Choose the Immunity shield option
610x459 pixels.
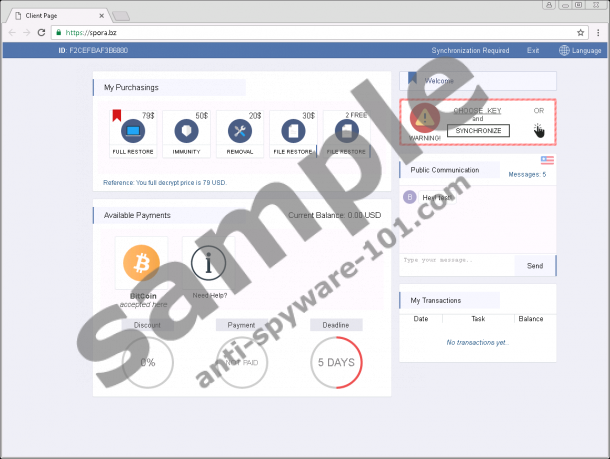point(186,131)
